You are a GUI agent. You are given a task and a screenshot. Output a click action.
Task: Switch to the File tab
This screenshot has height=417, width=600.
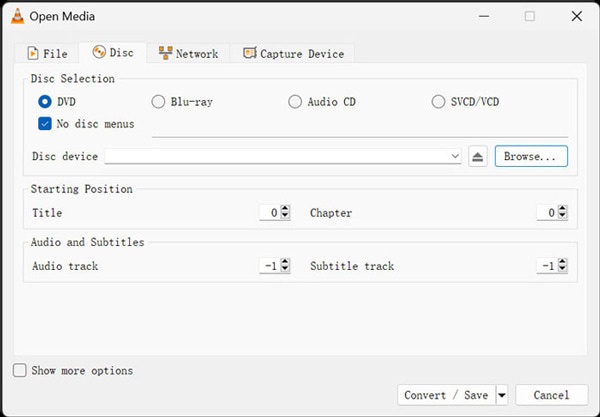pos(47,54)
